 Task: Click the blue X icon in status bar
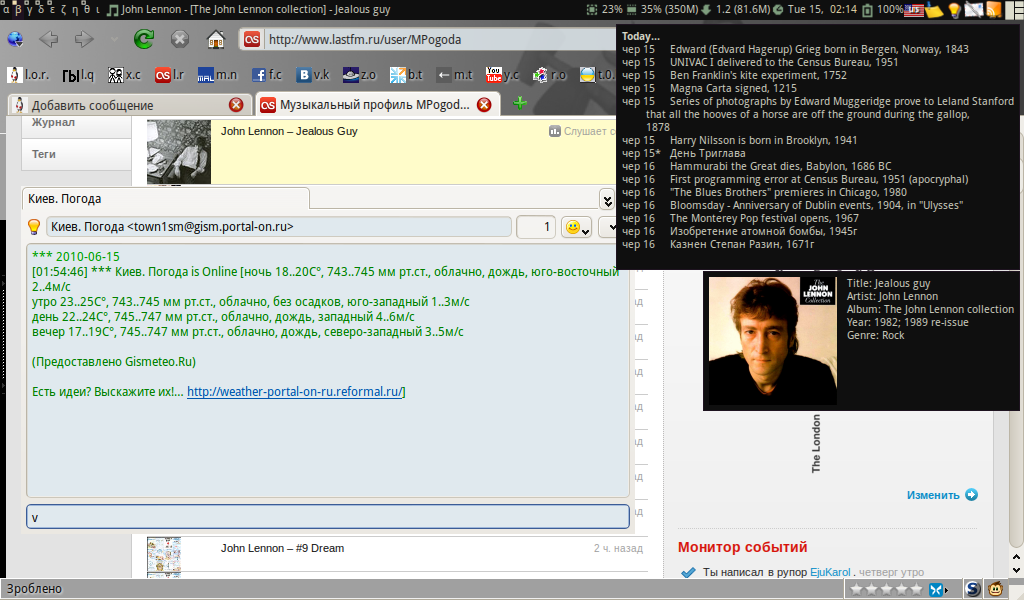pos(936,590)
